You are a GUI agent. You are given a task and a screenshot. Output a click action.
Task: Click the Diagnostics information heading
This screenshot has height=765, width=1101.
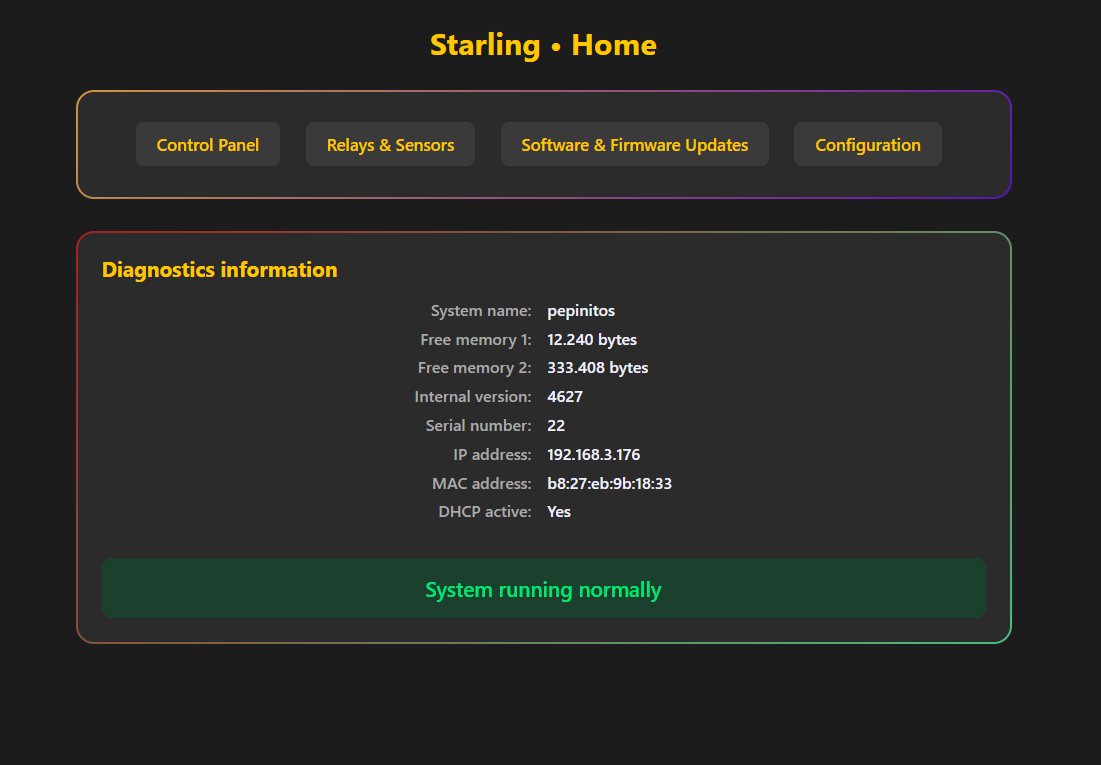[x=220, y=270]
